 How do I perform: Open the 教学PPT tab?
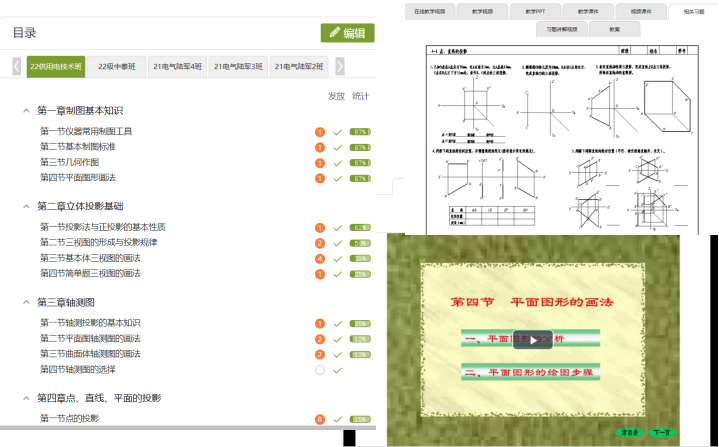(535, 11)
